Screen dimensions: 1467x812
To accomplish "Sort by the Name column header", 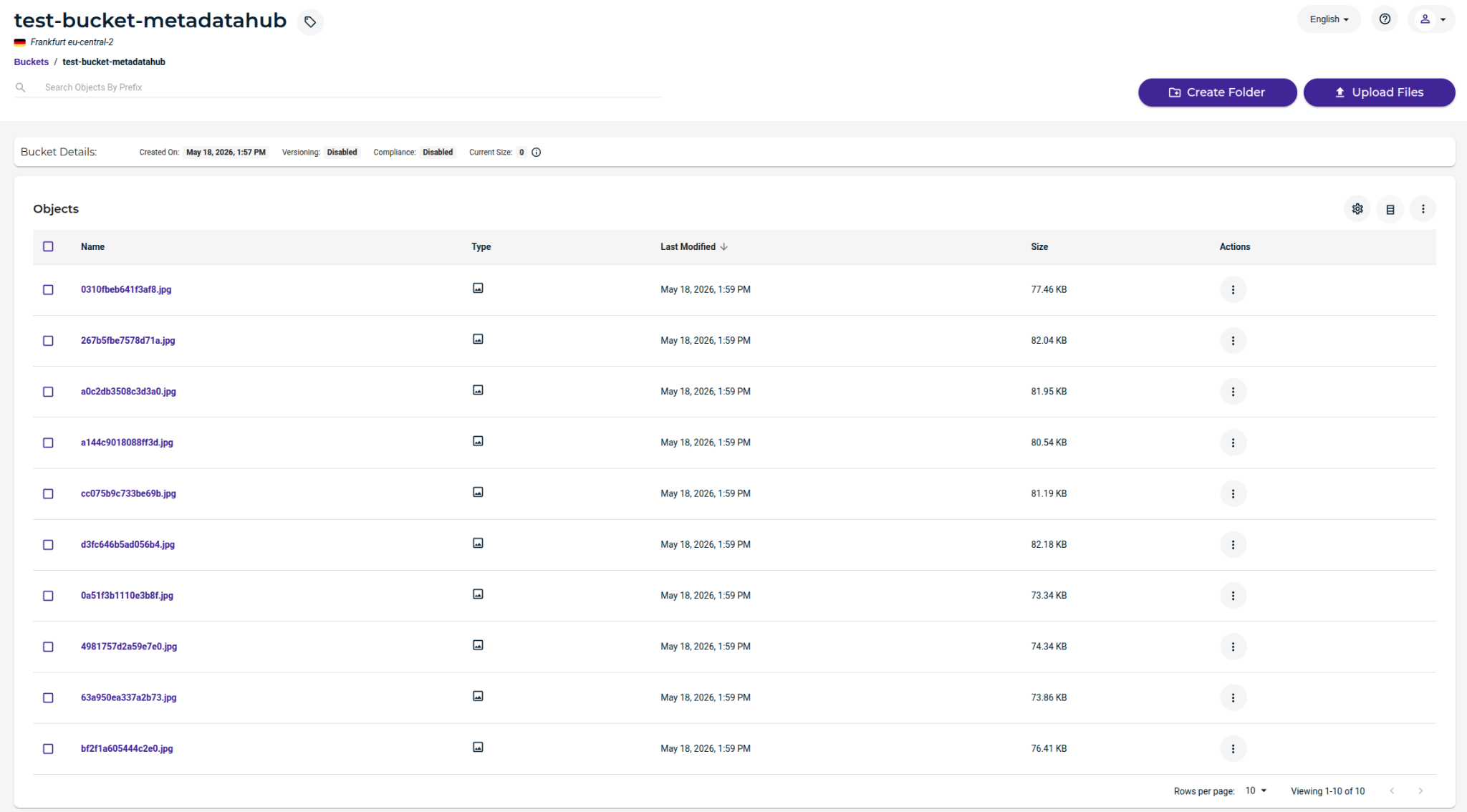I will coord(92,246).
